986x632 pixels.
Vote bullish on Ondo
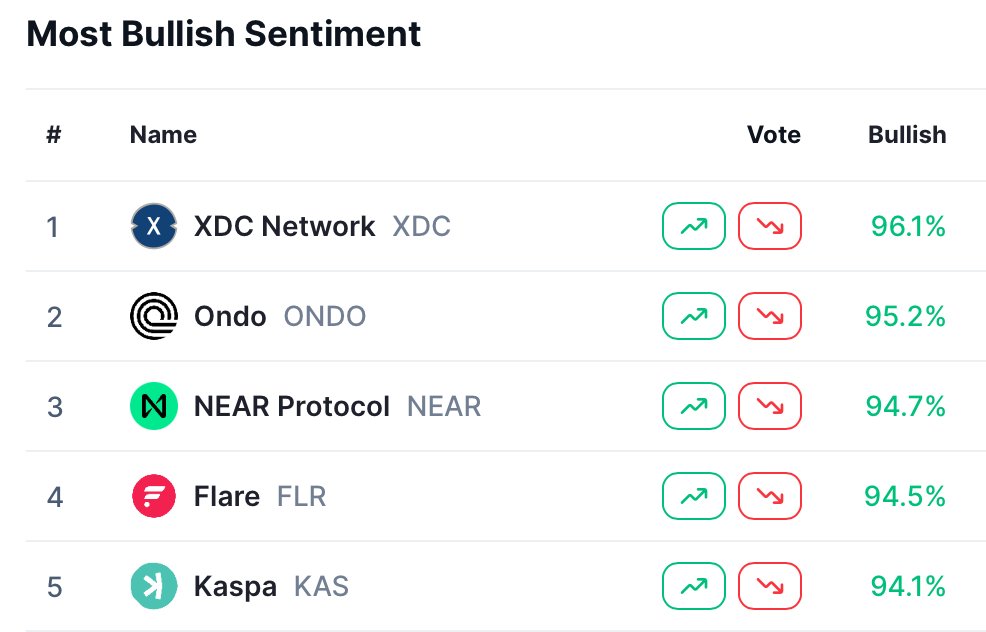coord(694,316)
